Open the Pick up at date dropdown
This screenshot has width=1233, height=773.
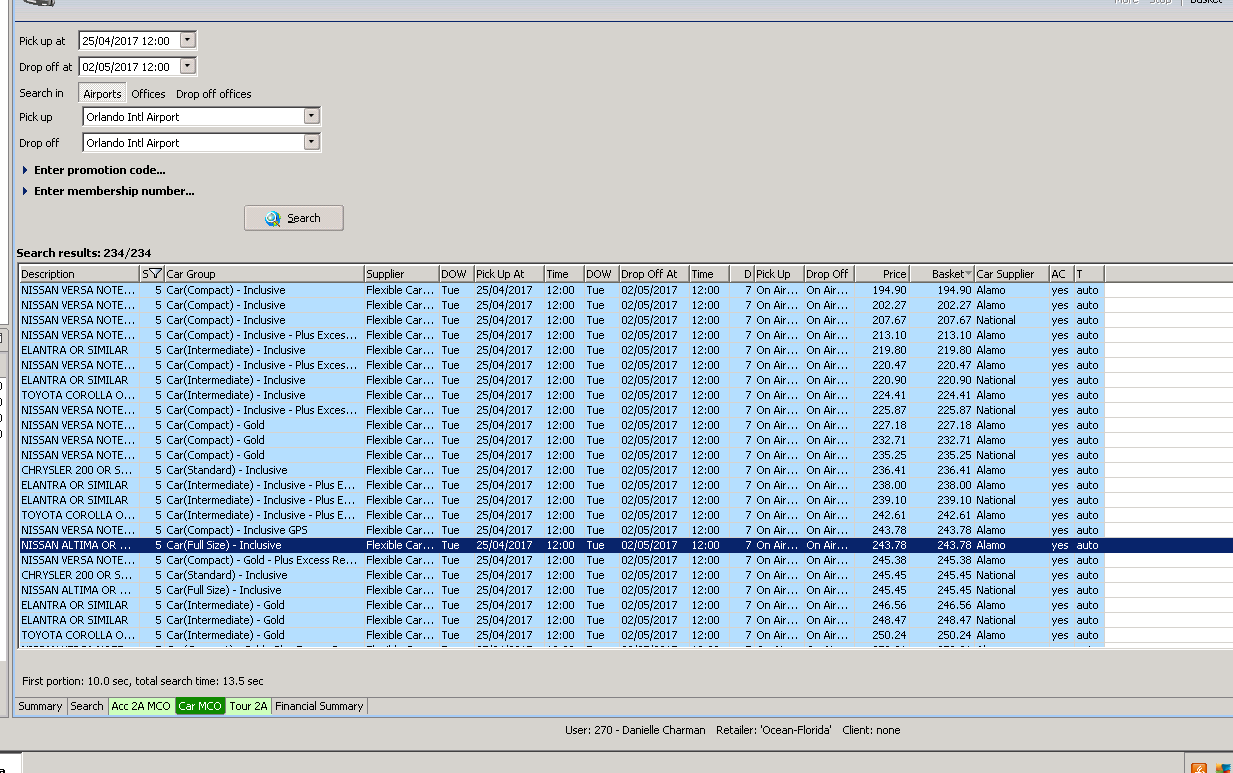click(x=187, y=41)
